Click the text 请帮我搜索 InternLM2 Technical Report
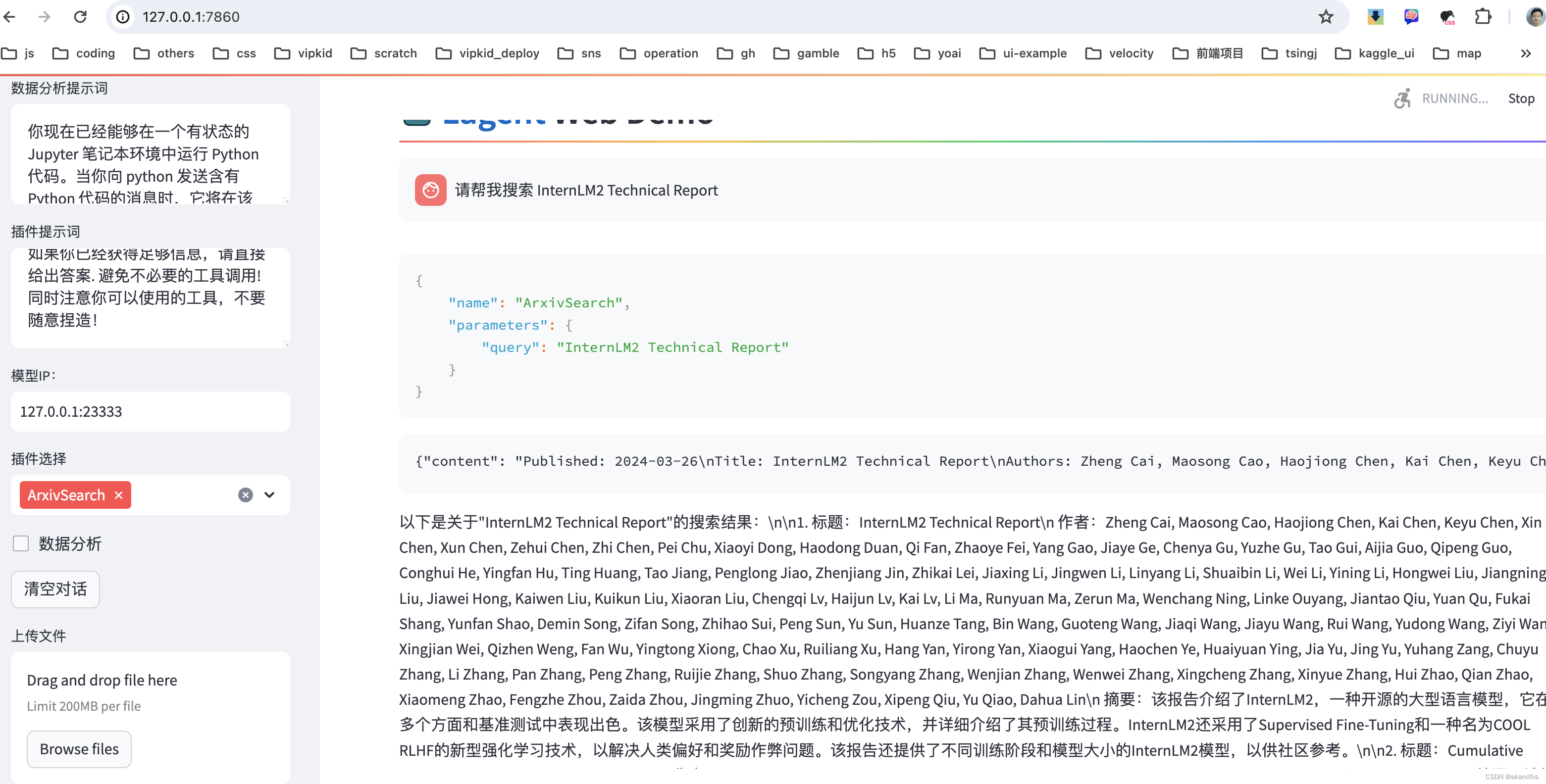Screen dimensions: 1546x784 (x=586, y=190)
